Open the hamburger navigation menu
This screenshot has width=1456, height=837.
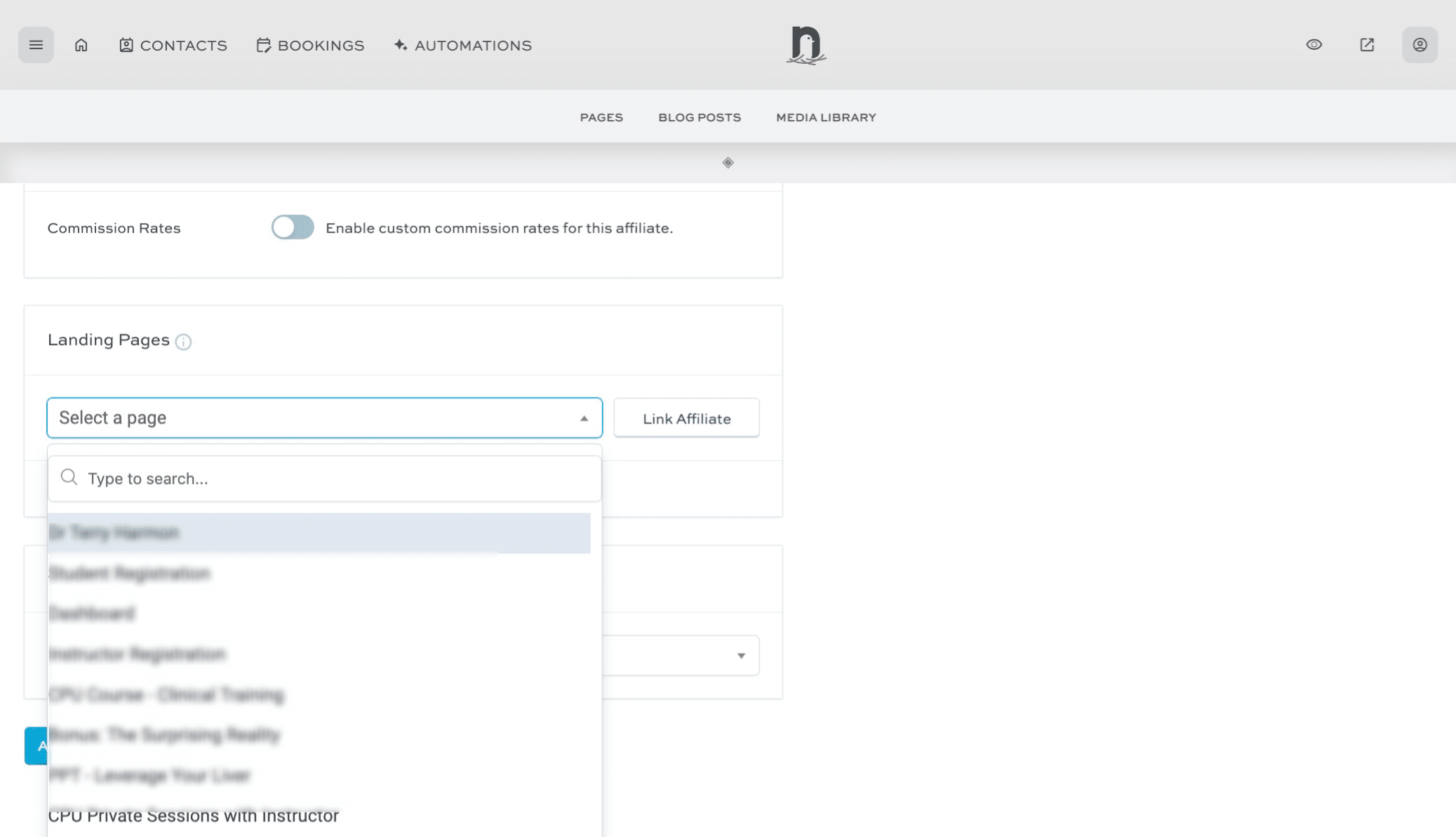(x=36, y=44)
